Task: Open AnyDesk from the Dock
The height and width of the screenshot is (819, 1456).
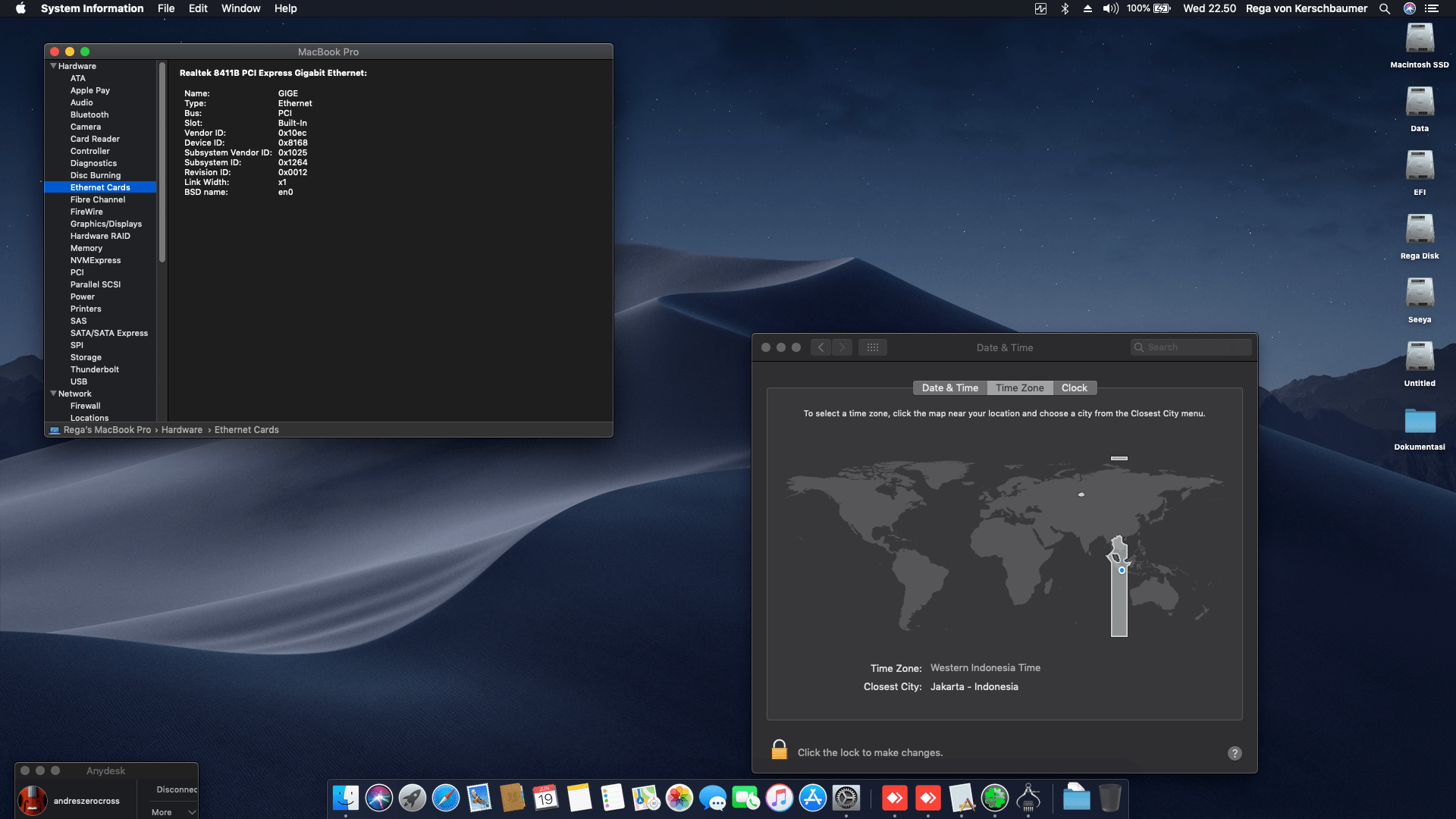Action: pyautogui.click(x=896, y=798)
